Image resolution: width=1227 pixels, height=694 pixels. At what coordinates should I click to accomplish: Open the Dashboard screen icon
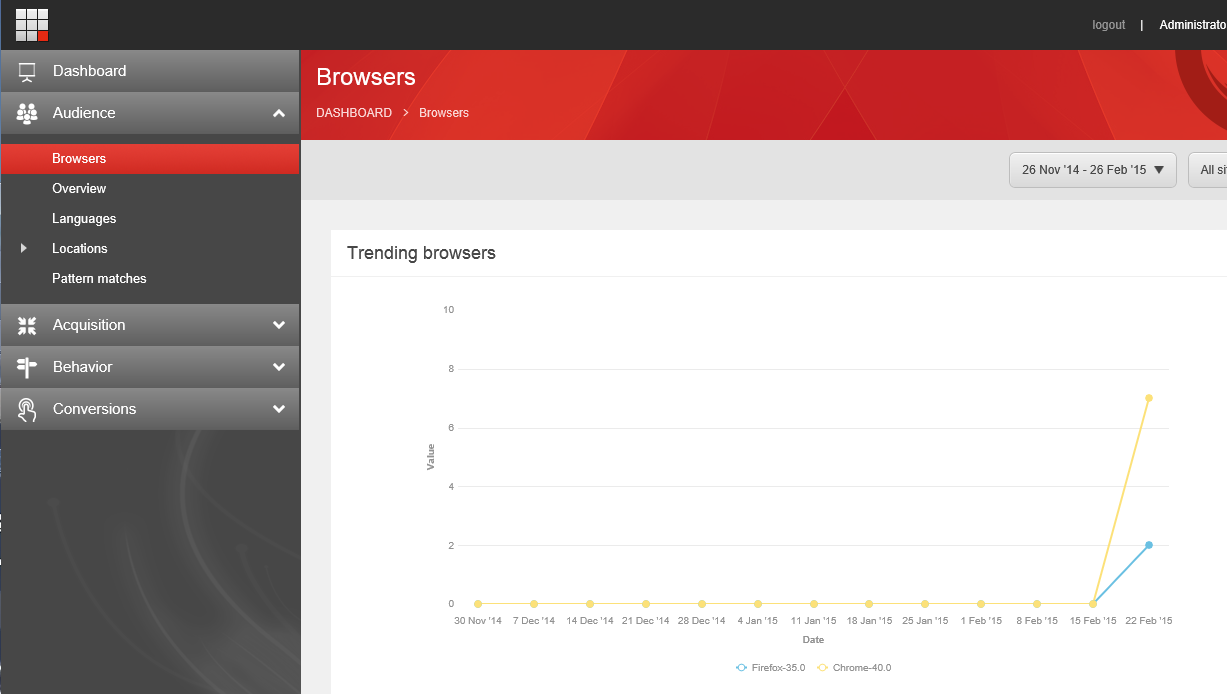point(25,70)
